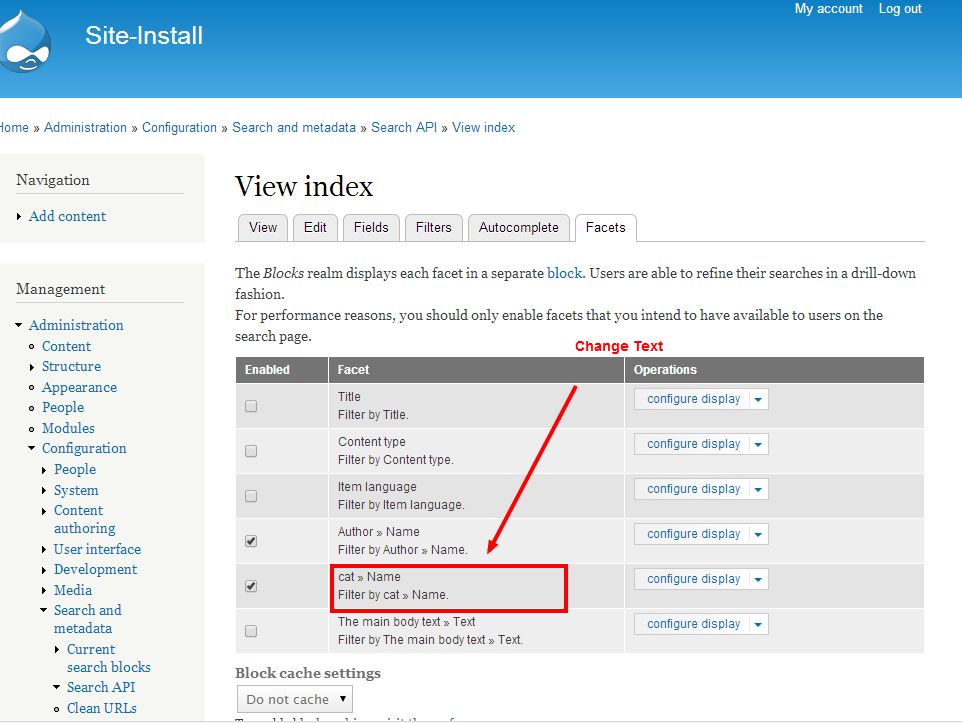Image resolution: width=962 pixels, height=723 pixels.
Task: Disable the cat » Name facet checkbox
Action: (251, 586)
